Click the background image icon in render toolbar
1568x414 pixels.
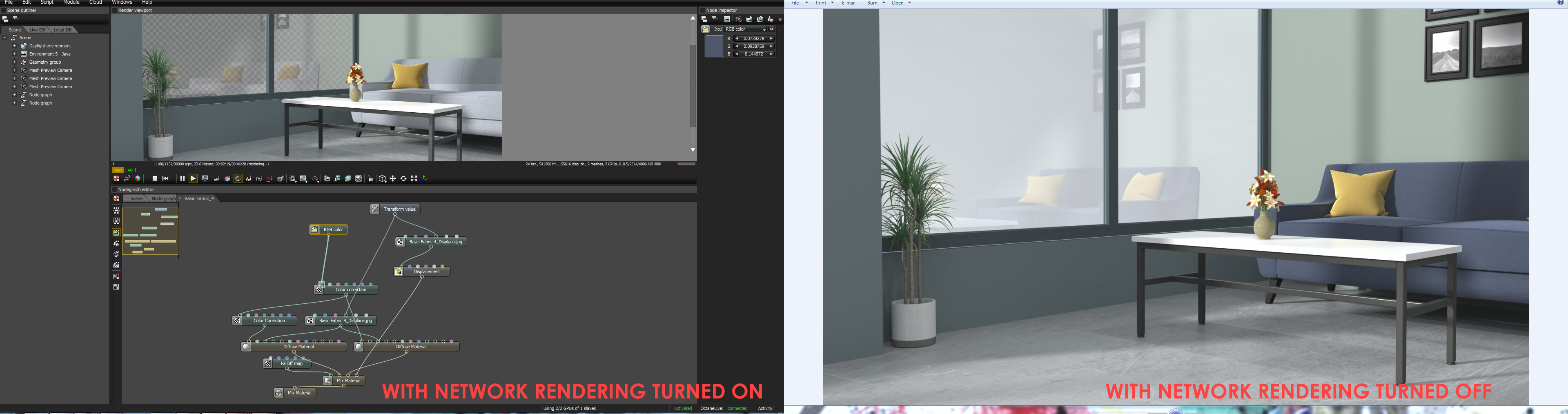point(359,178)
